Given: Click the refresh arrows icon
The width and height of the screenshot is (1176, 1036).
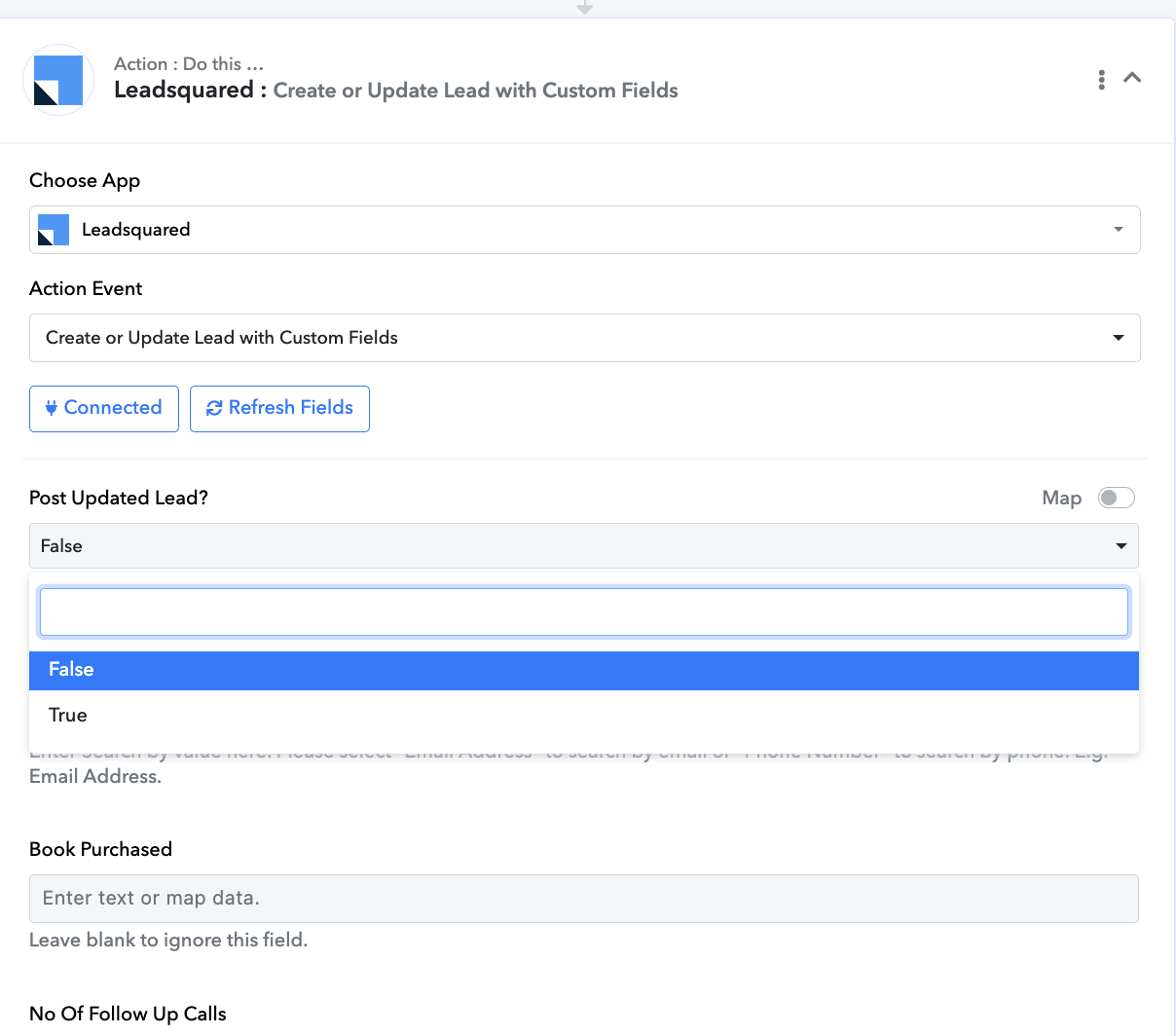Looking at the screenshot, I should [x=214, y=409].
